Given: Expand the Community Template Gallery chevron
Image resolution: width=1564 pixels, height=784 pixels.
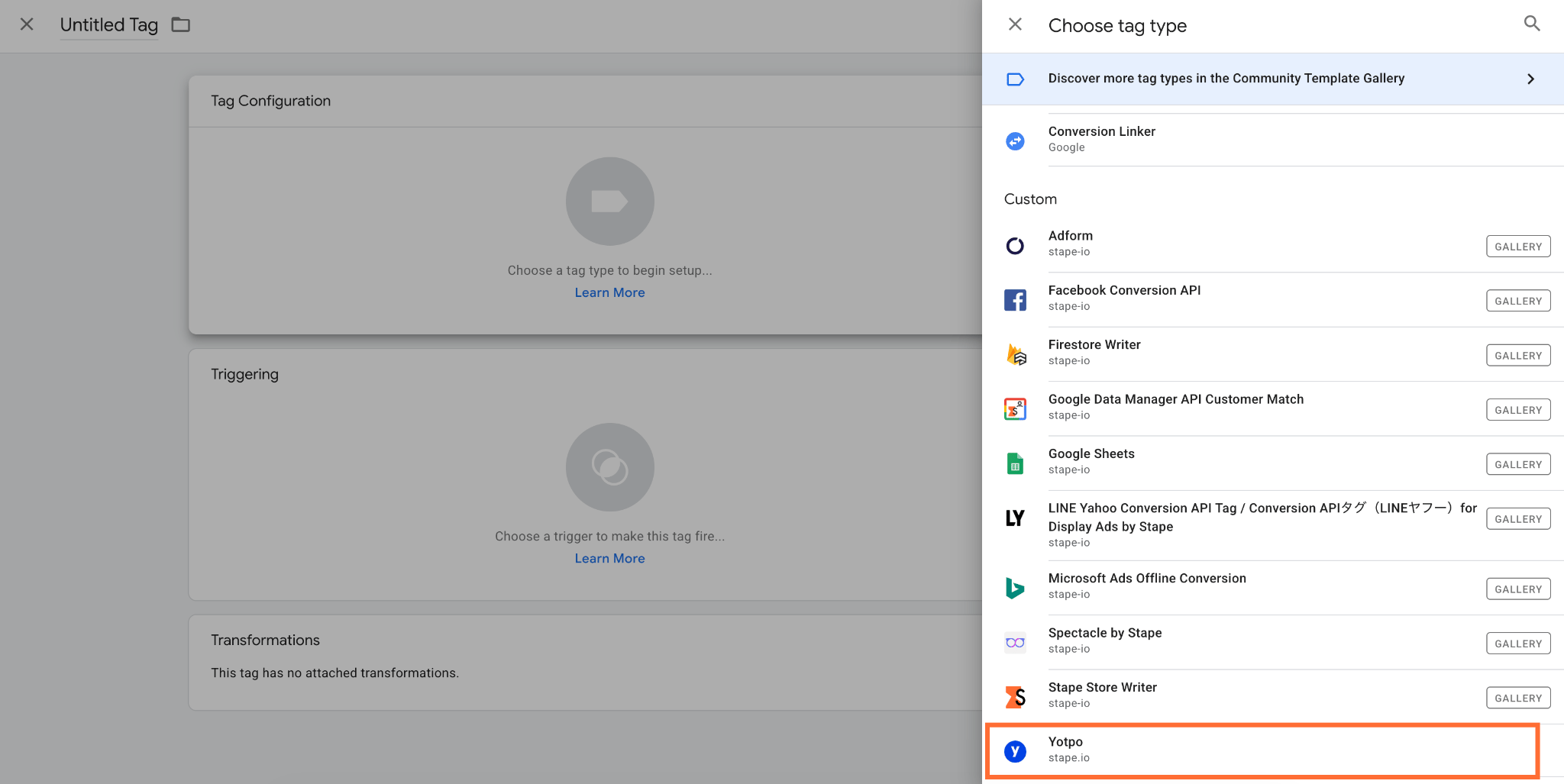Looking at the screenshot, I should click(x=1530, y=79).
